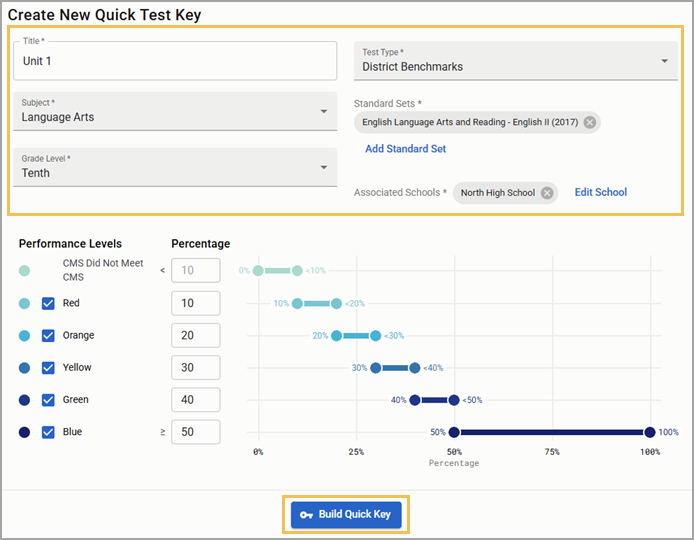
Task: Click the <20% end handle of Red range
Action: pyautogui.click(x=336, y=304)
